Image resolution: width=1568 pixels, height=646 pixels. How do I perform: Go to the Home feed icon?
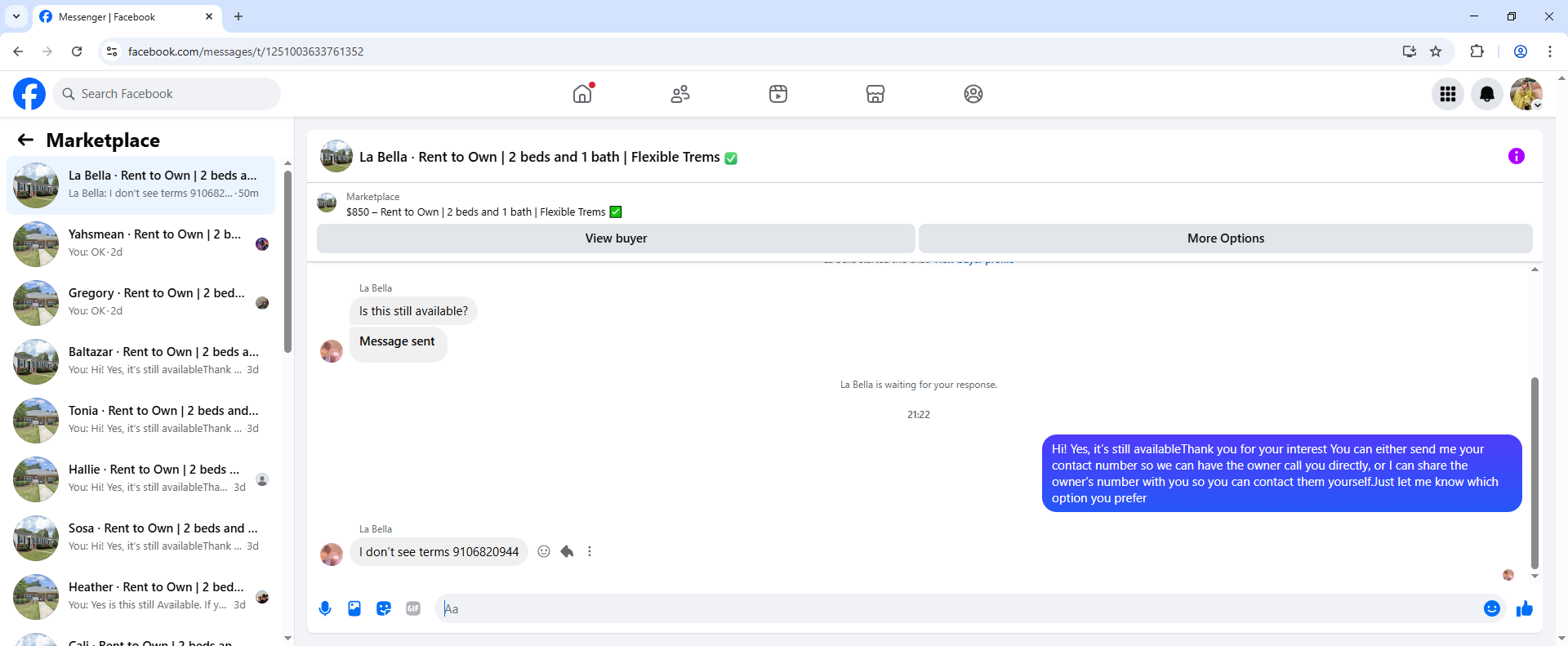tap(582, 94)
